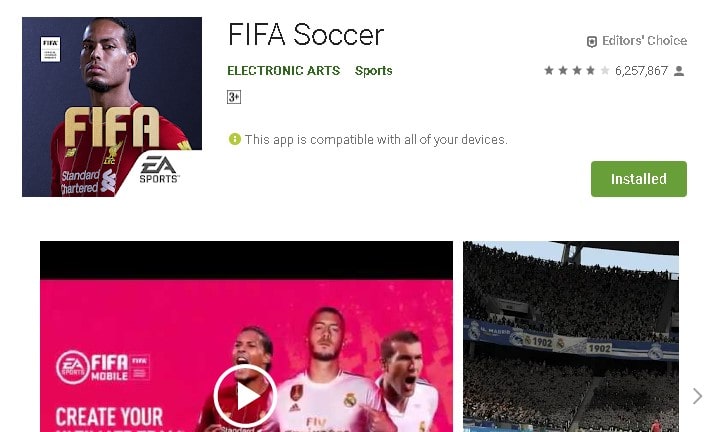716x432 pixels.
Task: Click the FIFA Soccer app icon image
Action: click(x=112, y=107)
